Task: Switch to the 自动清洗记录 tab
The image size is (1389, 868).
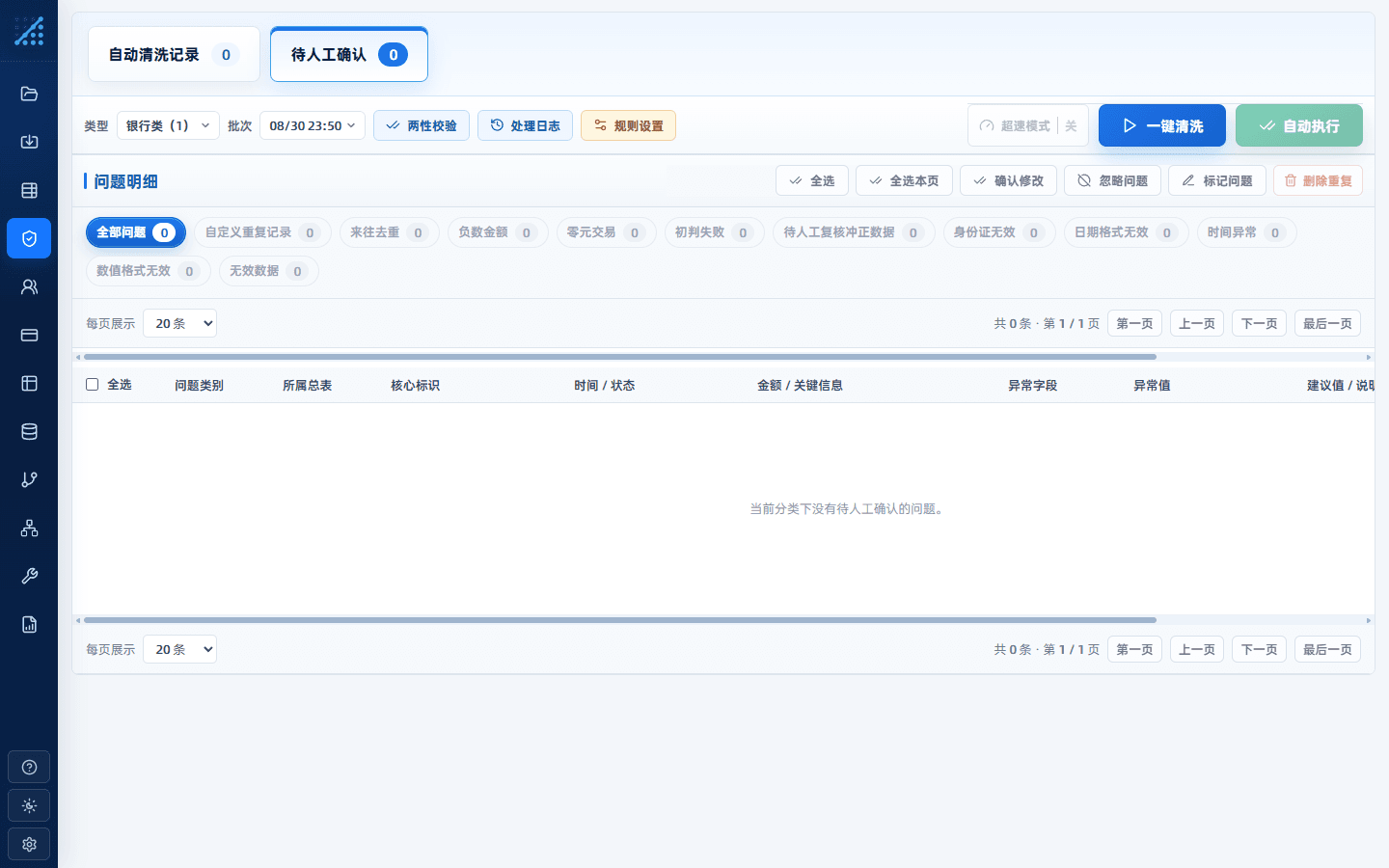Action: coord(174,54)
